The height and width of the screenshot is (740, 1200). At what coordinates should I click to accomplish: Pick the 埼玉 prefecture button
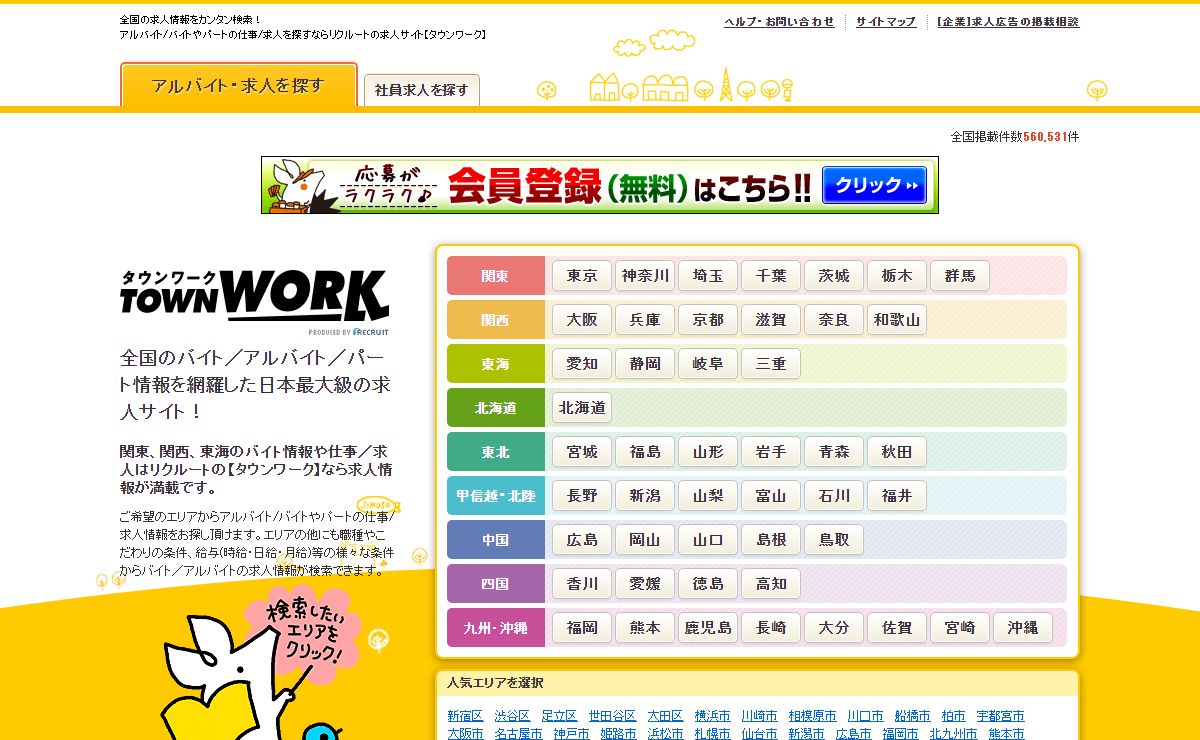(x=708, y=276)
